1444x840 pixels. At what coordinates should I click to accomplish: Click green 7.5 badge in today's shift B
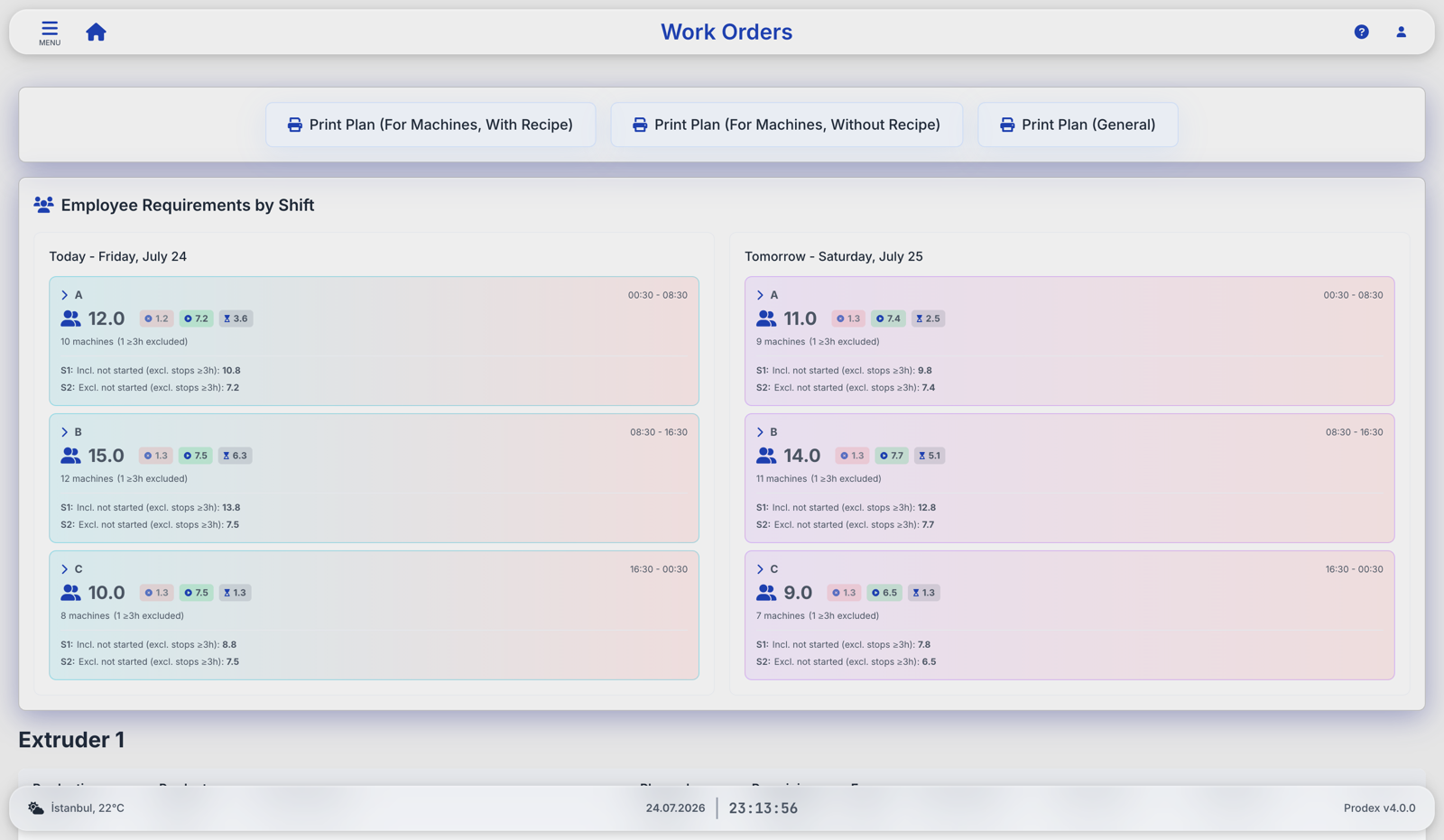tap(196, 456)
